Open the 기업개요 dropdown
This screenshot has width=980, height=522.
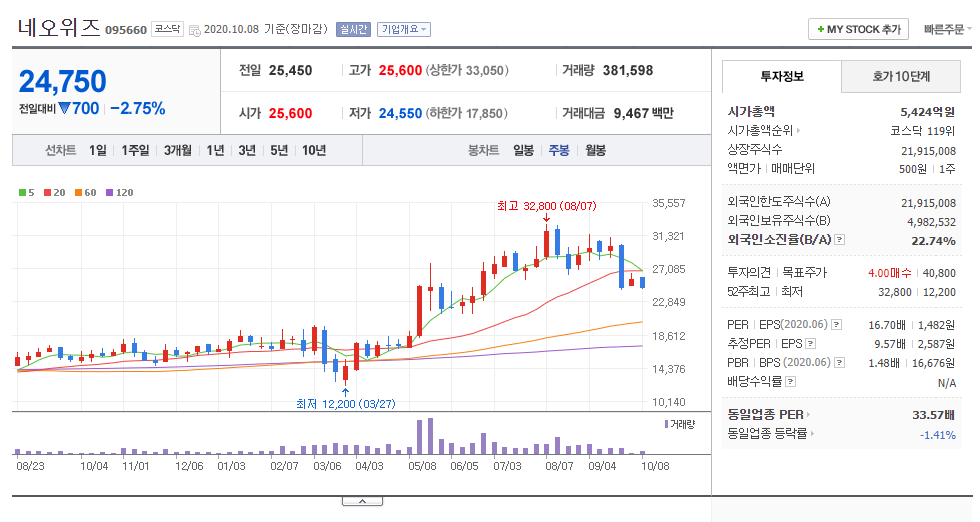coord(404,29)
